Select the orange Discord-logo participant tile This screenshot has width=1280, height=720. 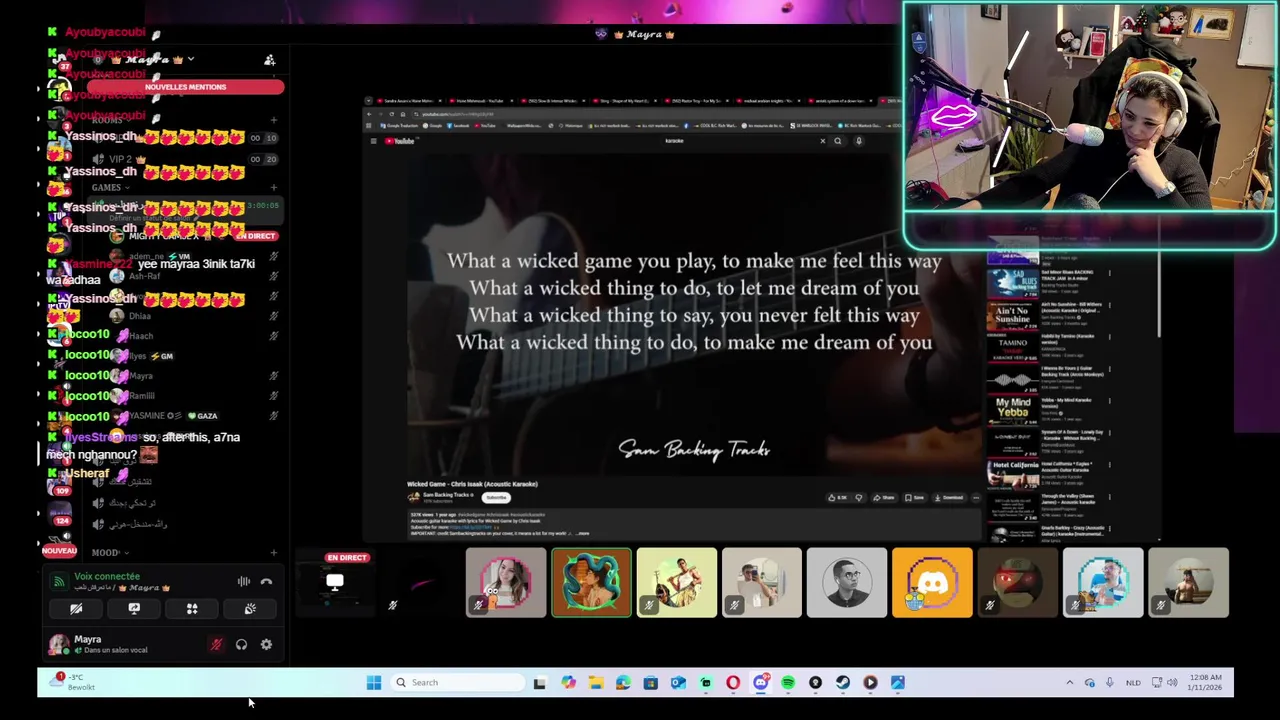[932, 583]
